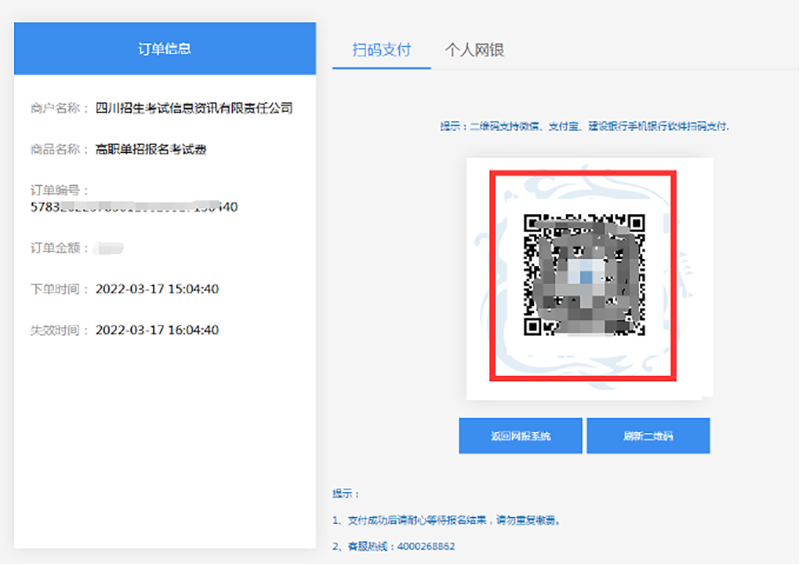Click the customer hotline number 4000268862
The height and width of the screenshot is (565, 800).
426,547
